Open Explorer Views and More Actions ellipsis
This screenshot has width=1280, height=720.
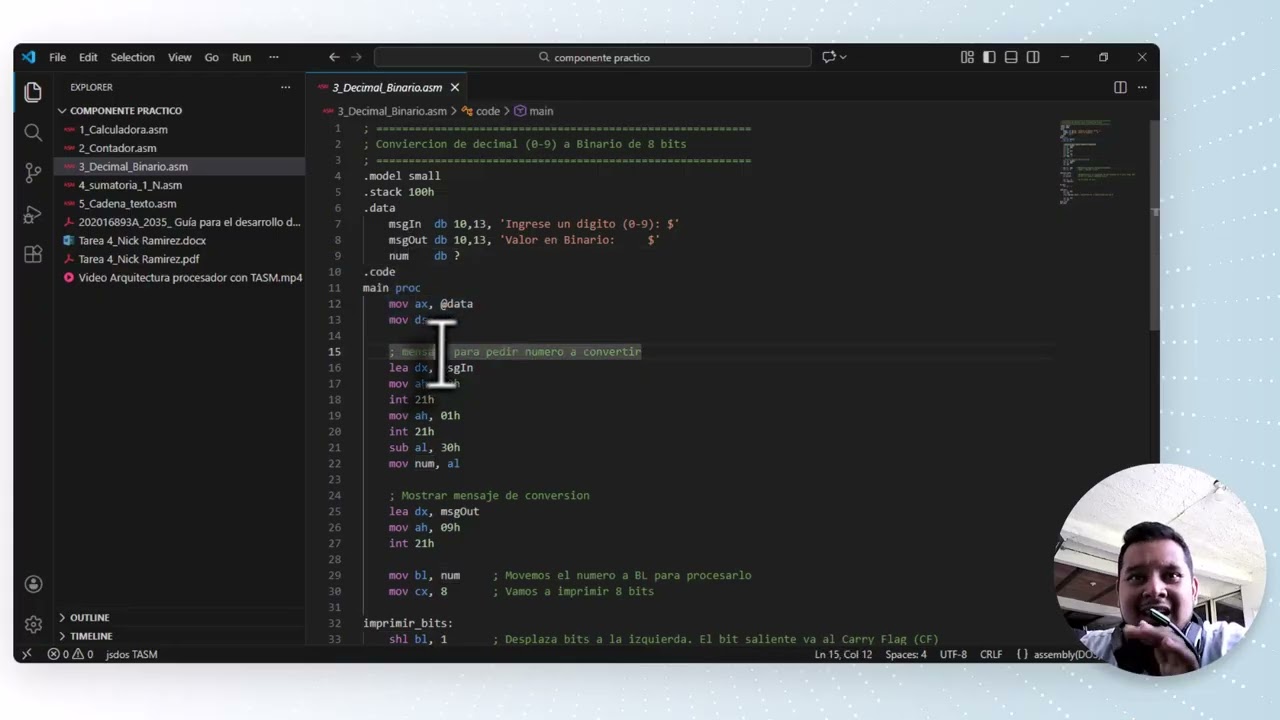point(285,87)
